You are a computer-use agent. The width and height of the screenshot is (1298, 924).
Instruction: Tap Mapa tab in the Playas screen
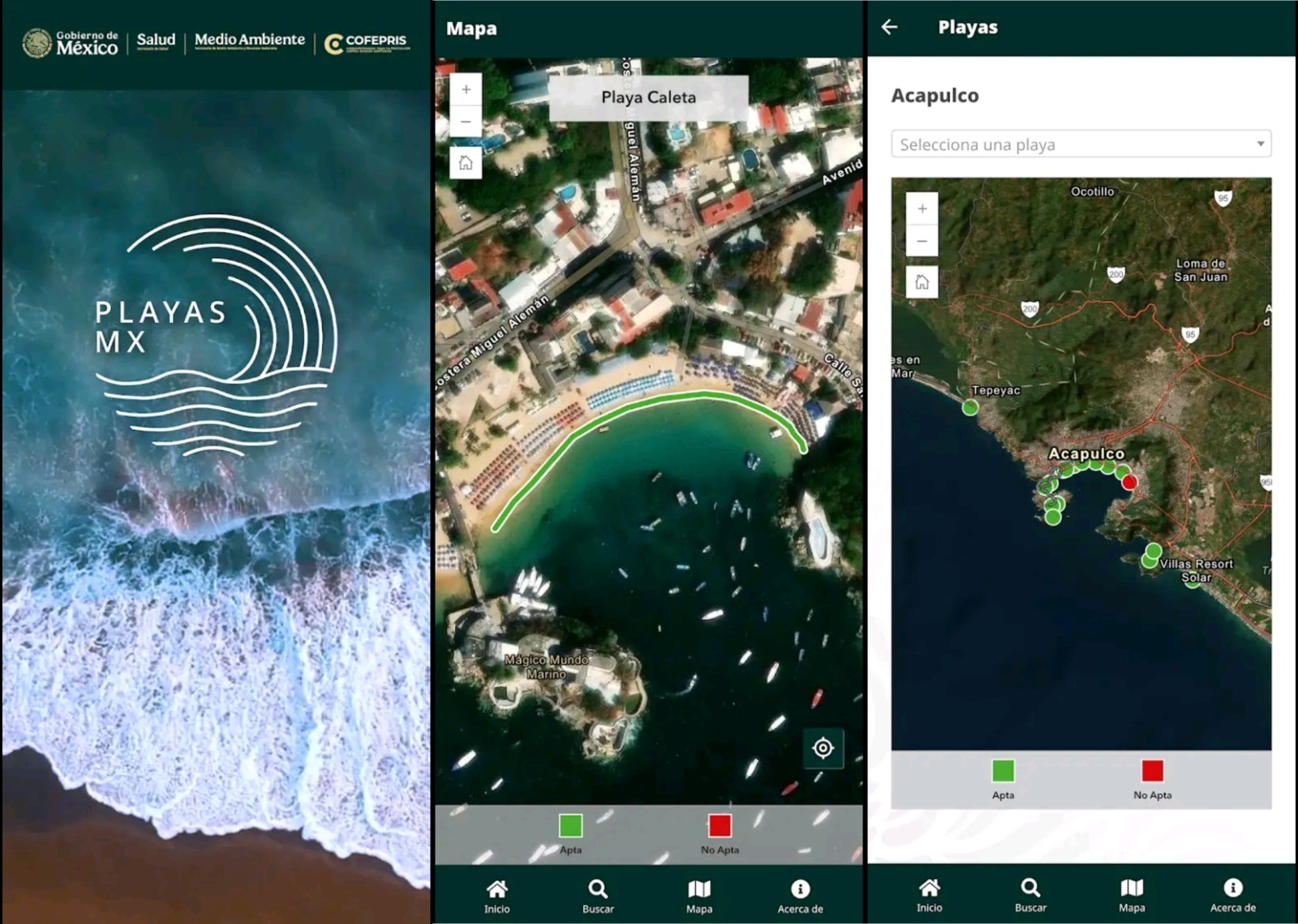1132,896
